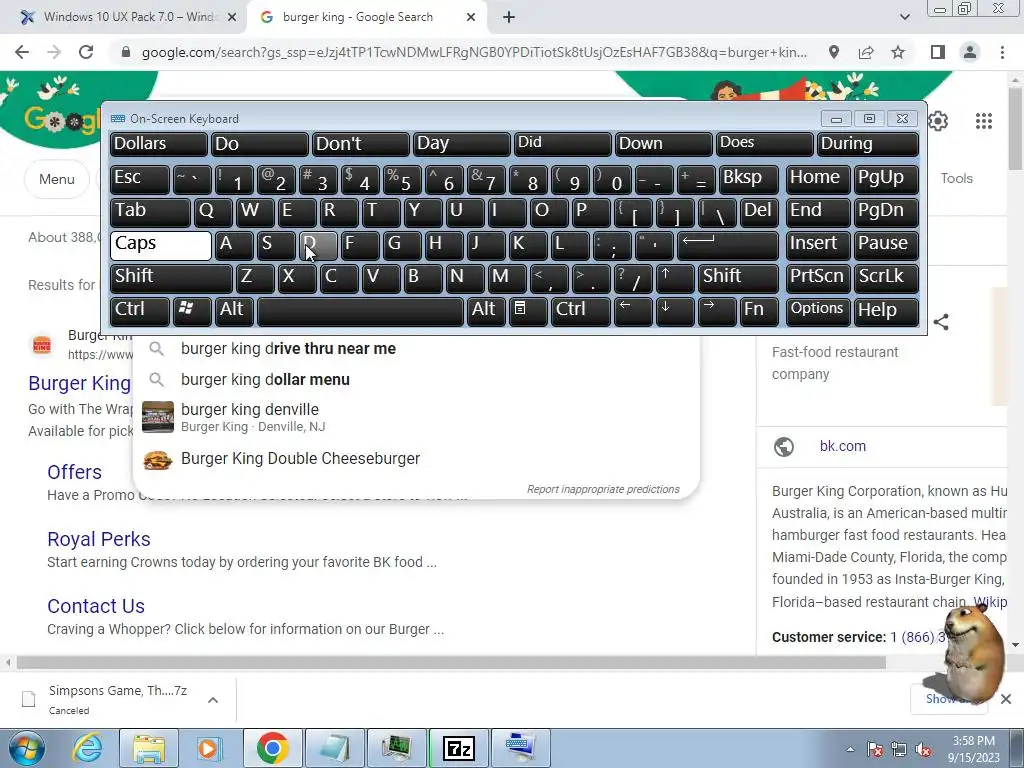The image size is (1024, 768).
Task: Click the Enter key on the keyboard
Action: [728, 246]
